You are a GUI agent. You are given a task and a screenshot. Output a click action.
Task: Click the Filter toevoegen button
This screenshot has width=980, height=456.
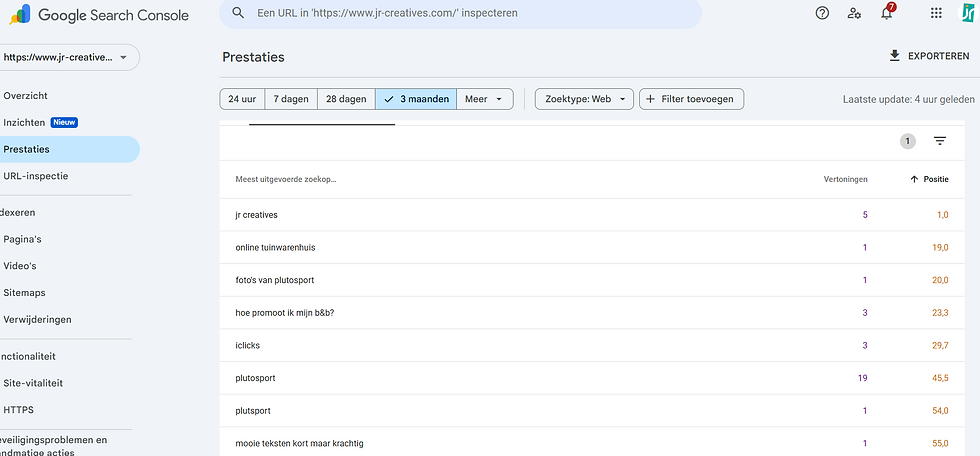pos(691,99)
